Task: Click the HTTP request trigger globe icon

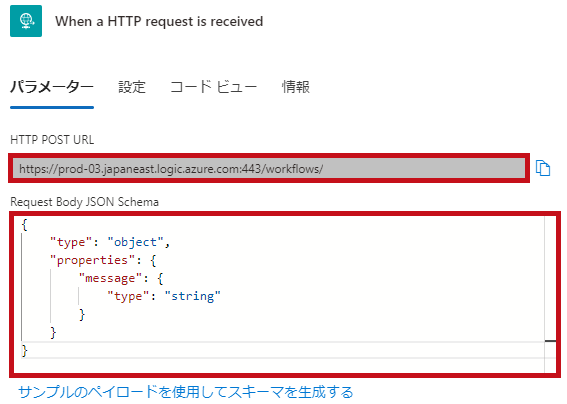Action: point(26,21)
